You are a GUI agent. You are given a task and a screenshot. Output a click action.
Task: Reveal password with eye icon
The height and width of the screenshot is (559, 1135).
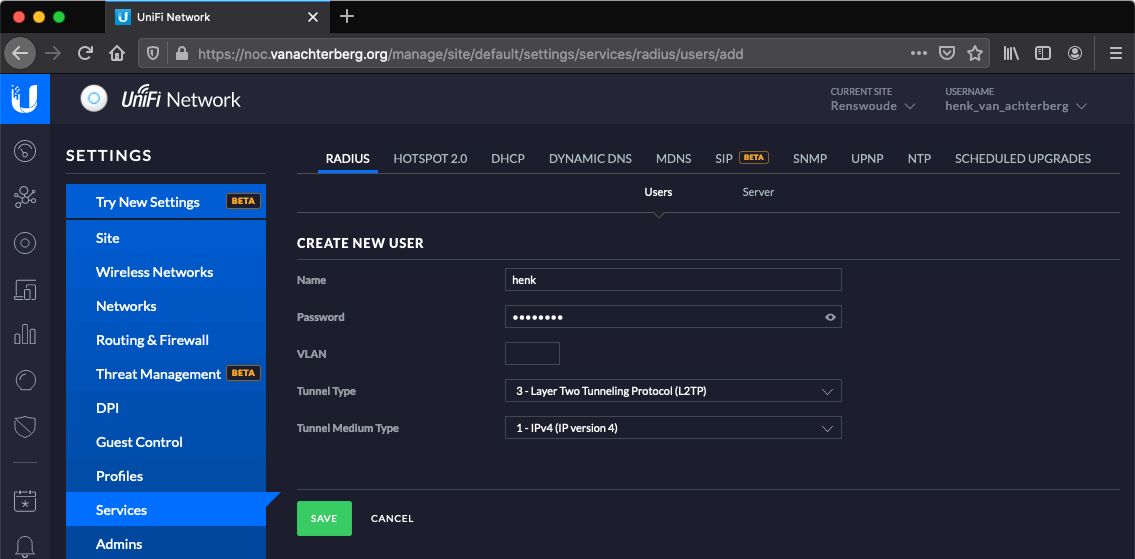(830, 317)
